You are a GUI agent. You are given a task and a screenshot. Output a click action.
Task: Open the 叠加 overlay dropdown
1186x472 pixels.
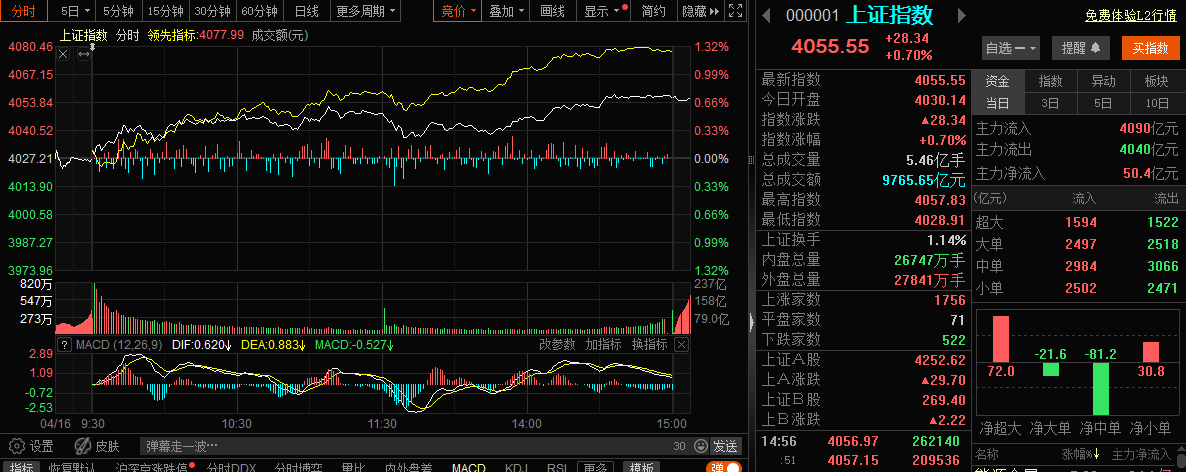pos(507,11)
